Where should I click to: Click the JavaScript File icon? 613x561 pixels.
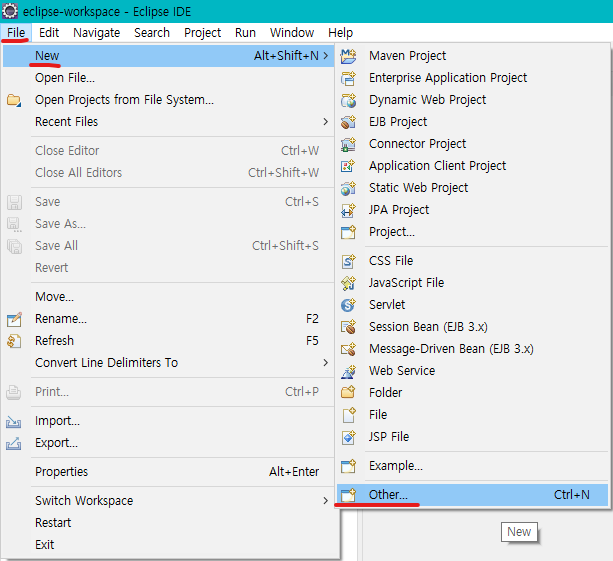(x=348, y=283)
